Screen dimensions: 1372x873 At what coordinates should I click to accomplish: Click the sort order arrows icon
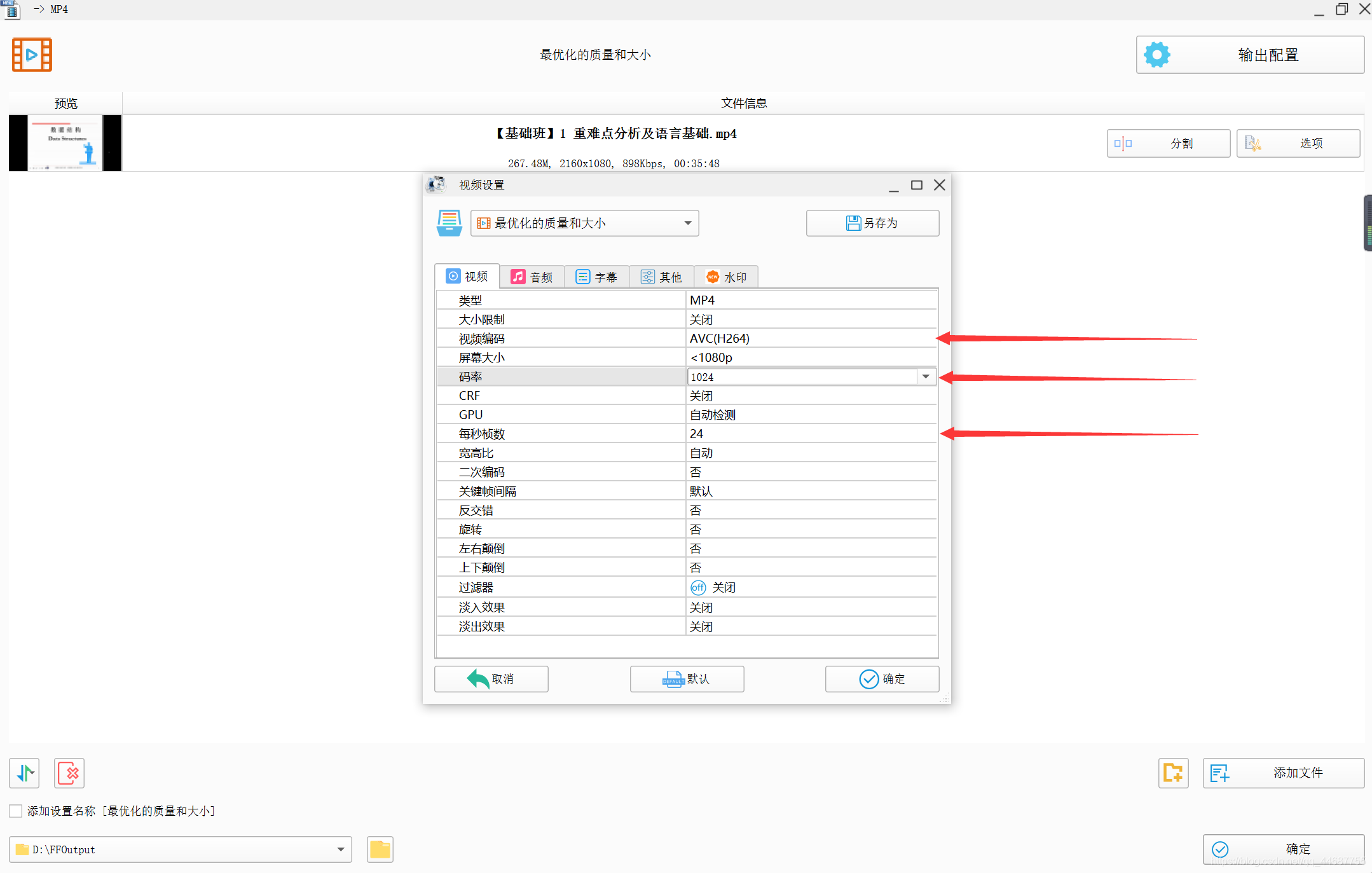pos(25,773)
